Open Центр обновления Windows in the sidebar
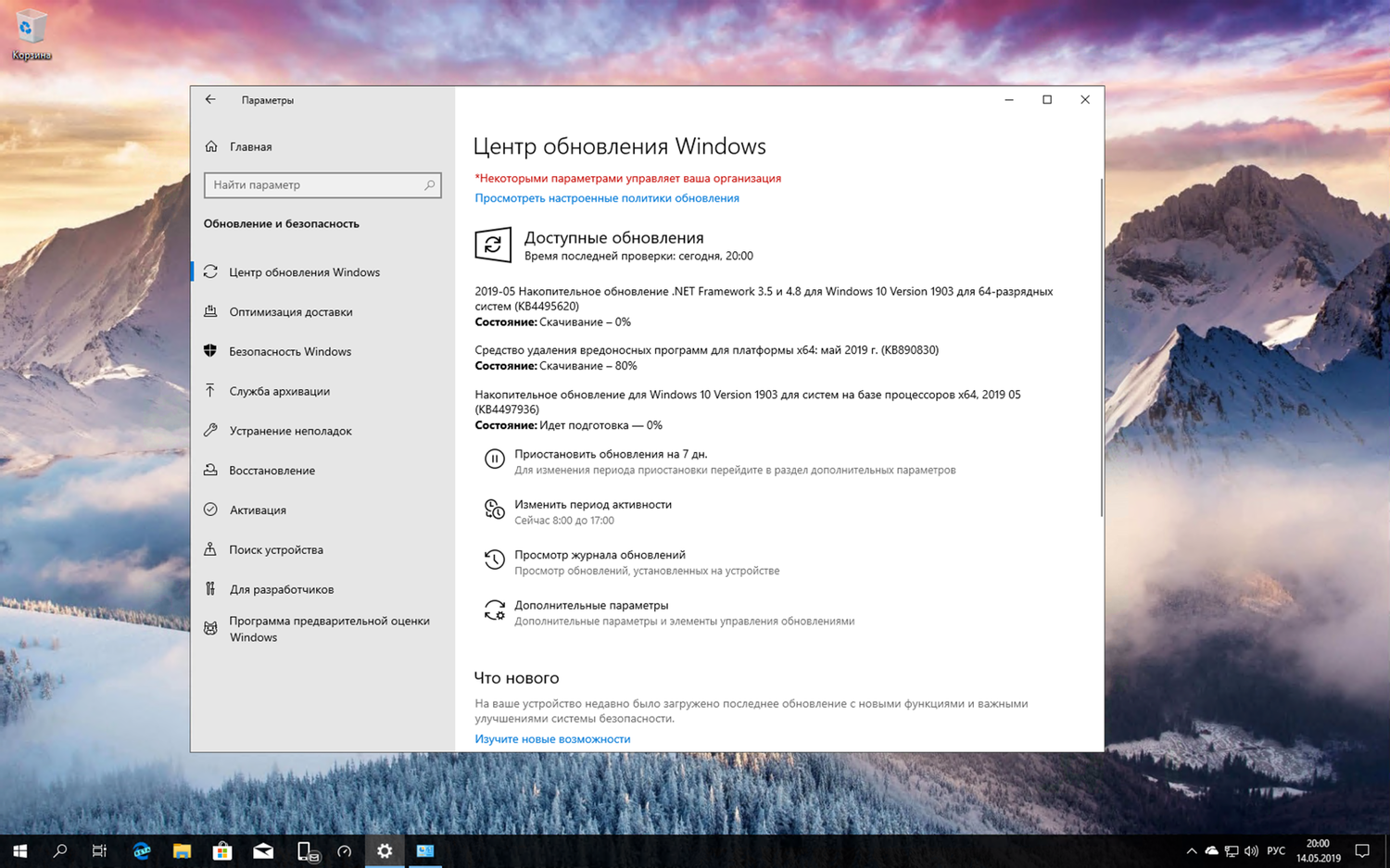This screenshot has width=1390, height=868. pyautogui.click(x=304, y=271)
